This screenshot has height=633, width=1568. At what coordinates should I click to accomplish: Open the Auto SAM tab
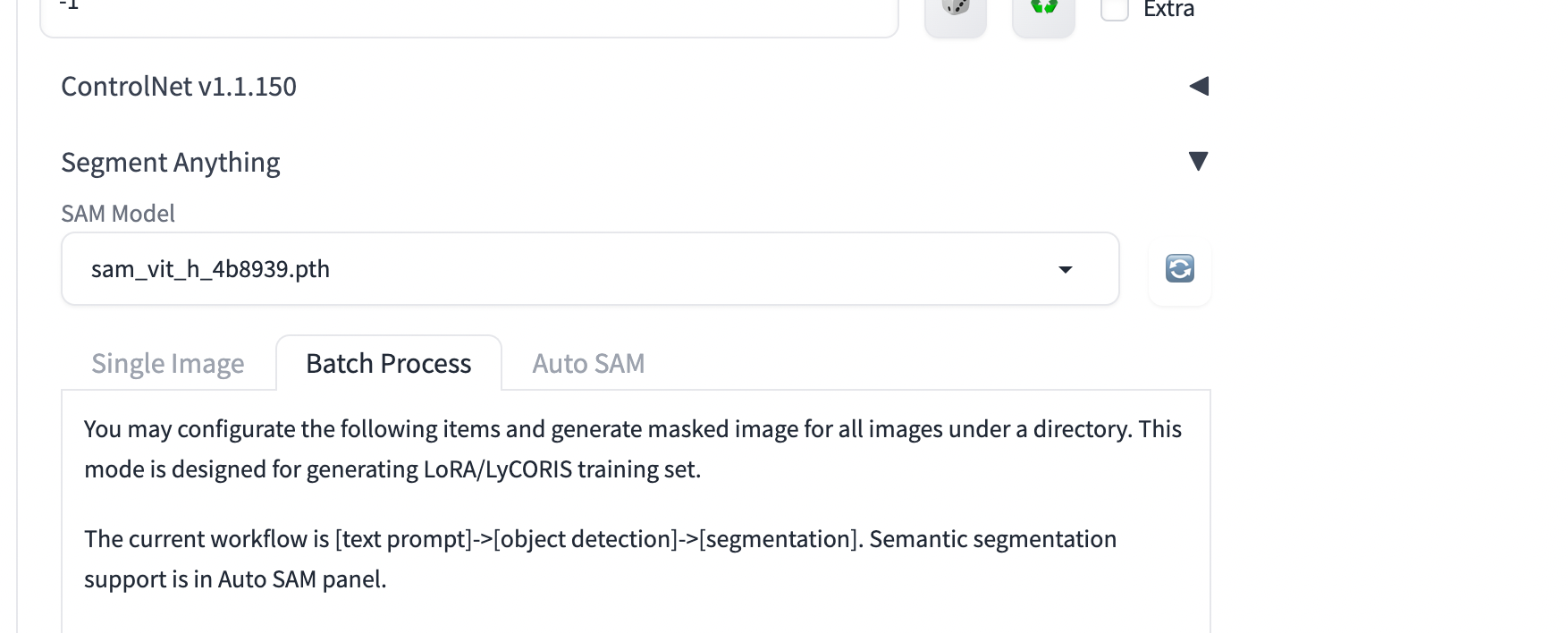(x=588, y=363)
